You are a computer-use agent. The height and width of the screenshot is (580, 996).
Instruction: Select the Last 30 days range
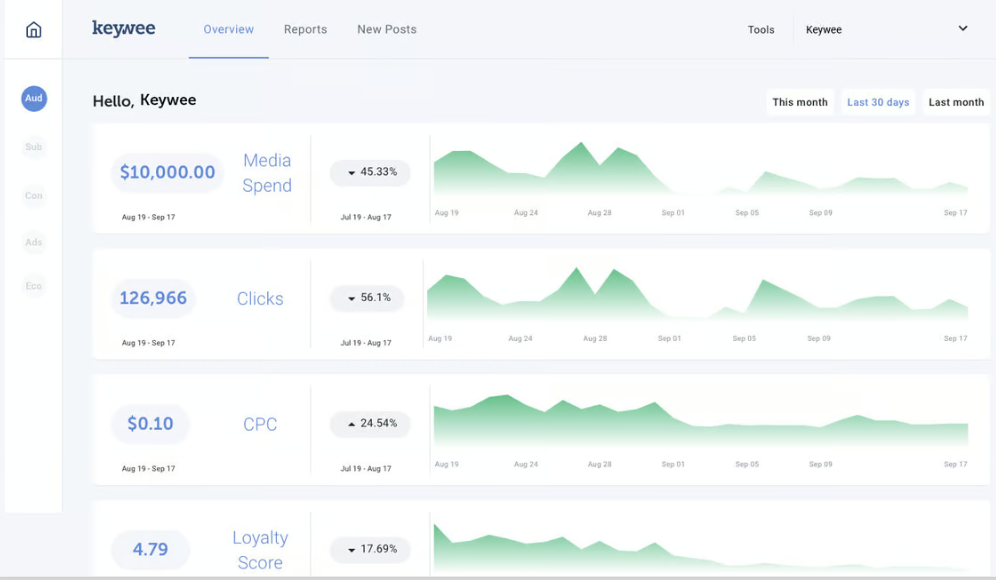(x=878, y=102)
